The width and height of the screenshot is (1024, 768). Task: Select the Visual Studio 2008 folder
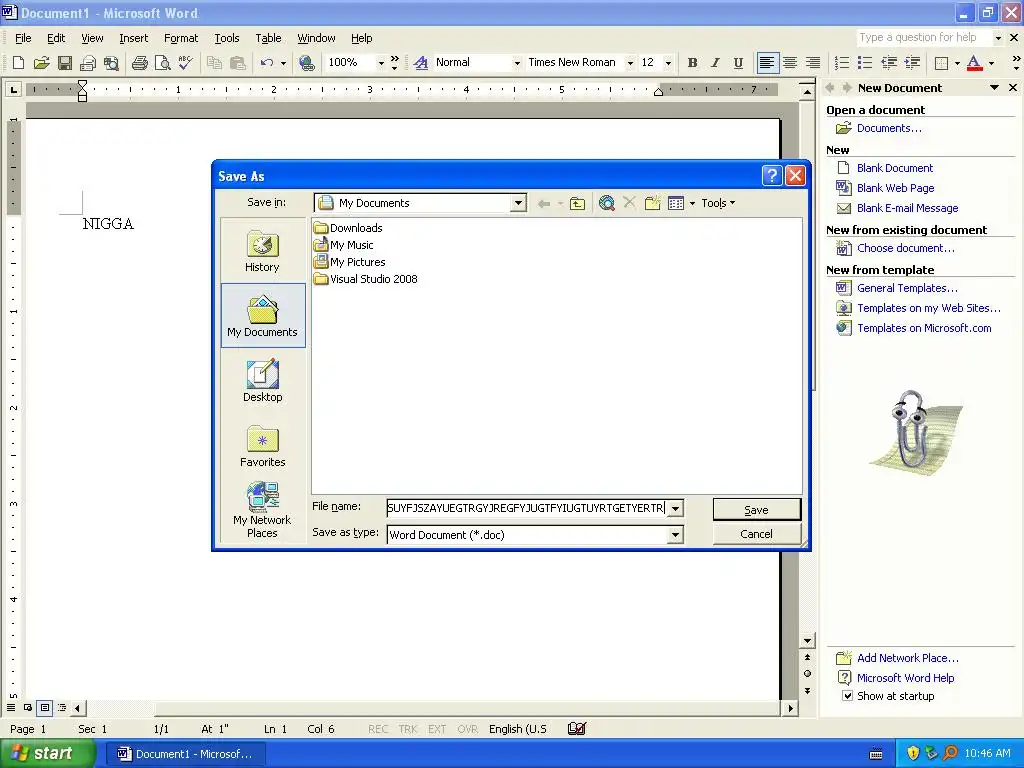[366, 279]
